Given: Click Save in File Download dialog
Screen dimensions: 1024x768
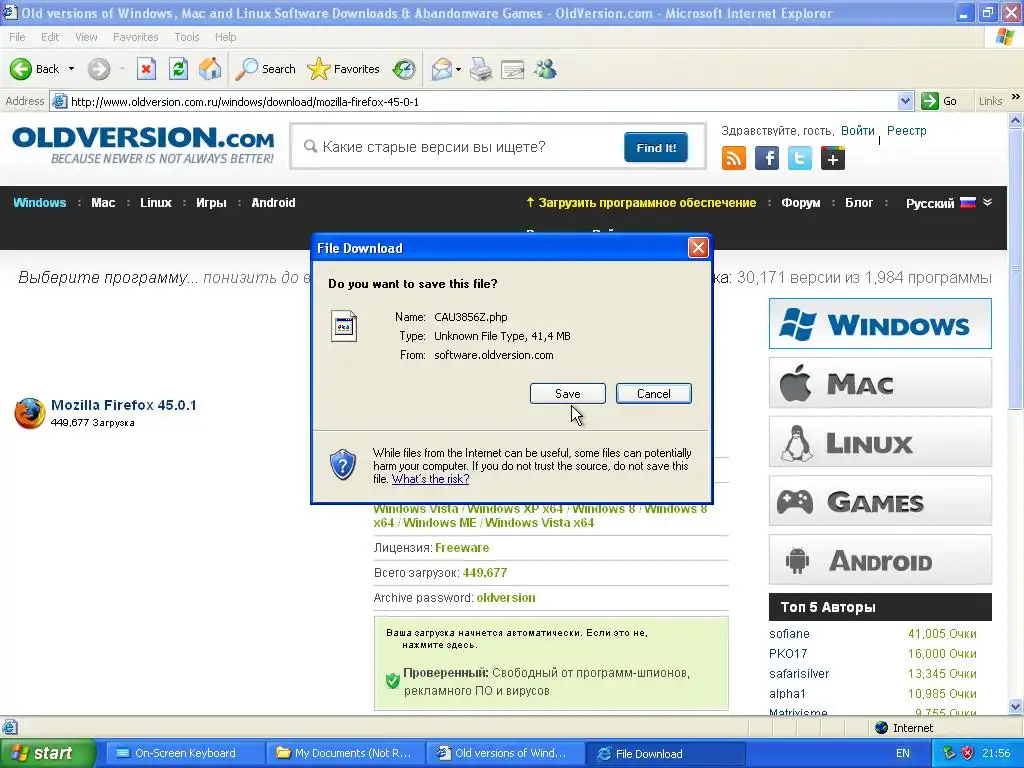Looking at the screenshot, I should pyautogui.click(x=568, y=394).
